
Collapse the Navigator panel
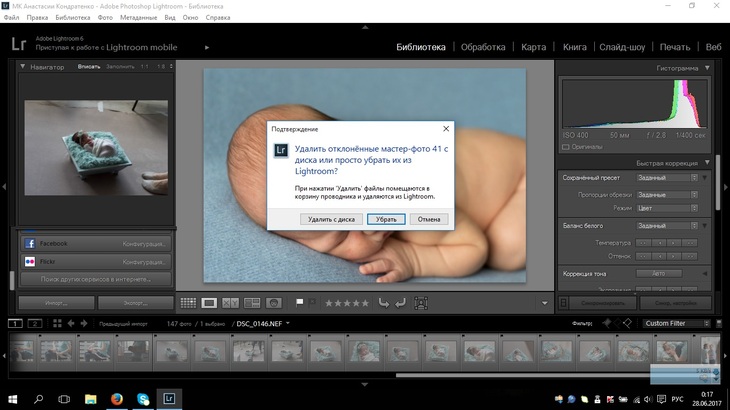pos(24,67)
